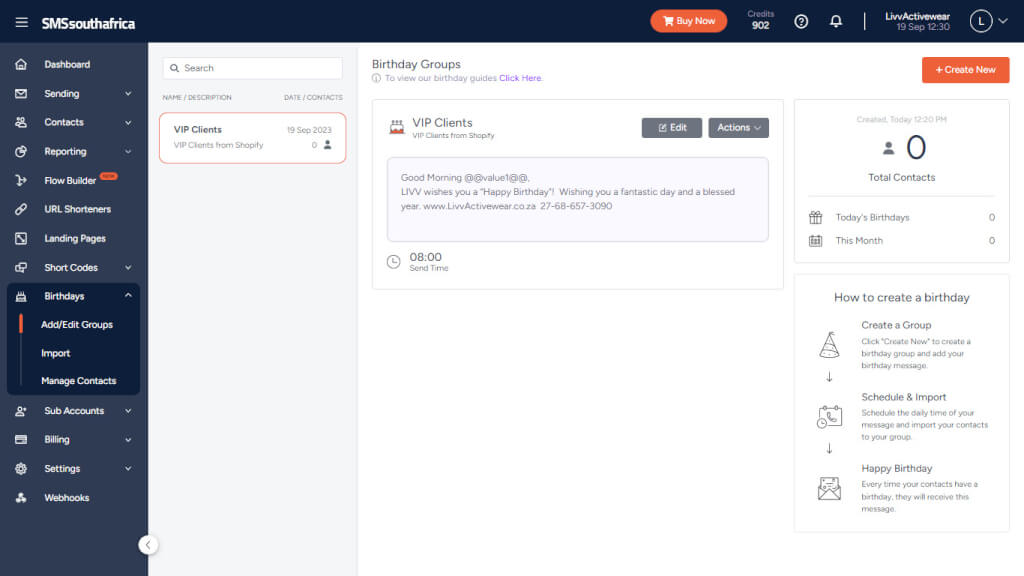
Task: Collapse the sidebar with arrow button
Action: 148,545
